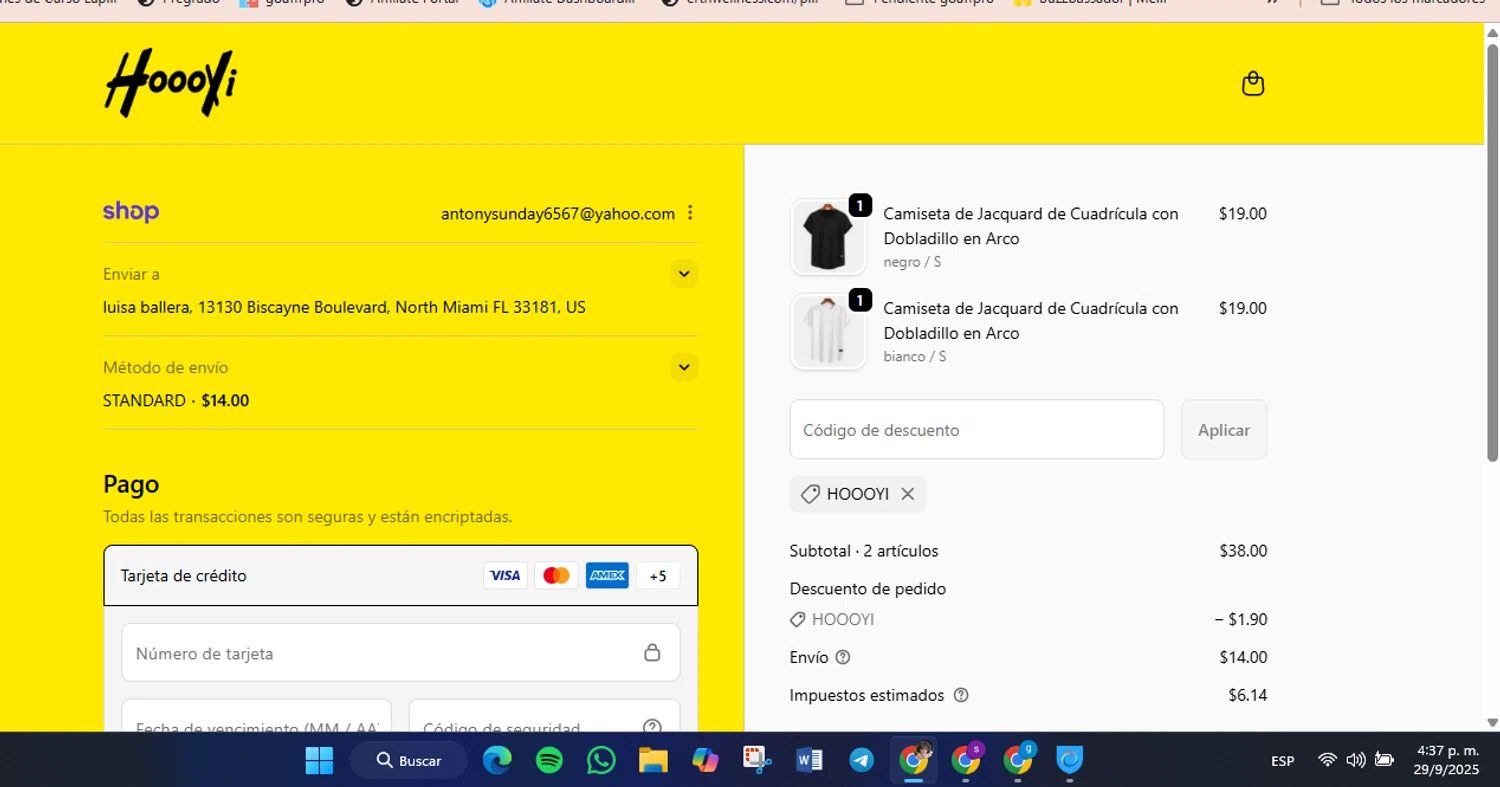Expand the 'Enviar a' shipping address section
1500x787 pixels.
pyautogui.click(x=684, y=274)
